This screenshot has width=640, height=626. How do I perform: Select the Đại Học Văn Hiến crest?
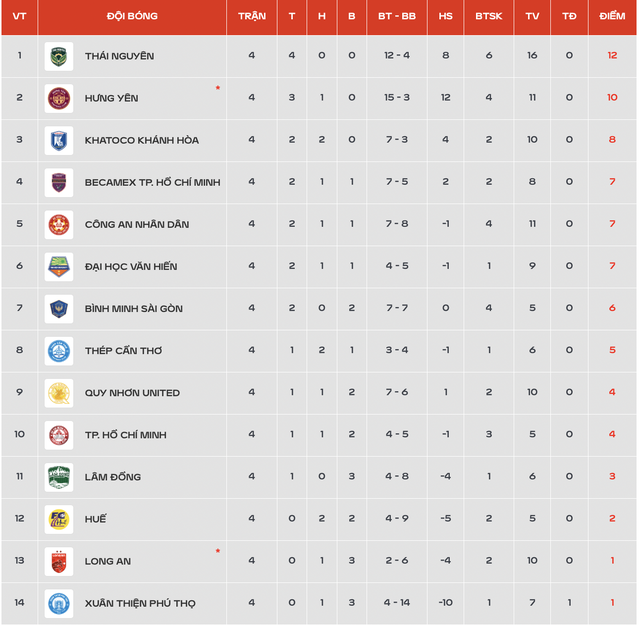[59, 266]
